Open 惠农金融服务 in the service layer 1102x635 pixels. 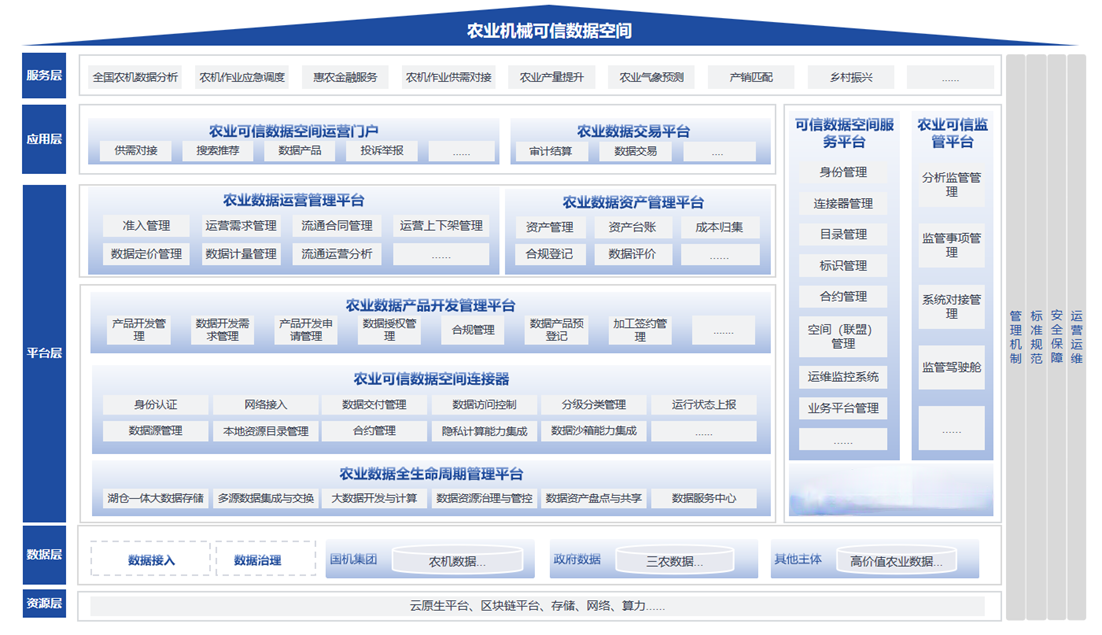click(x=345, y=77)
